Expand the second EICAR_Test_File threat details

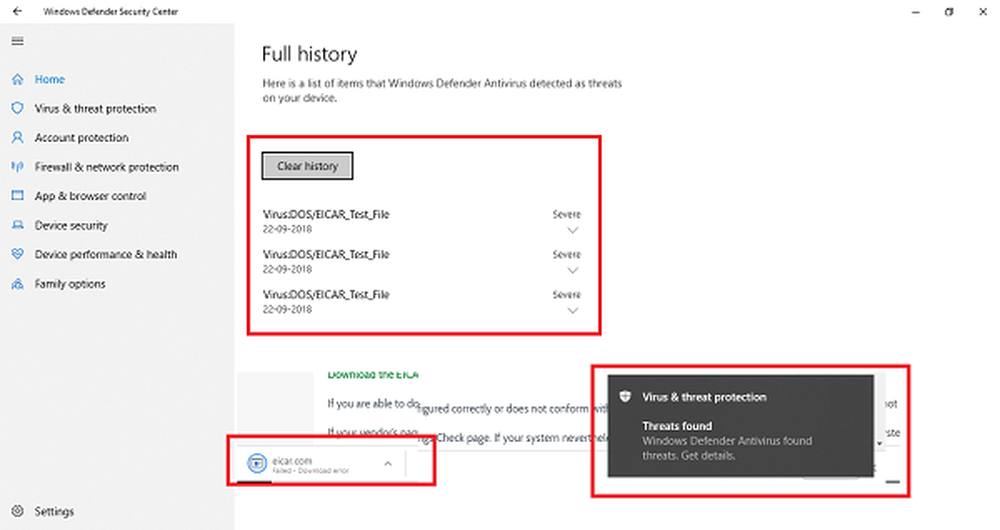click(x=572, y=270)
